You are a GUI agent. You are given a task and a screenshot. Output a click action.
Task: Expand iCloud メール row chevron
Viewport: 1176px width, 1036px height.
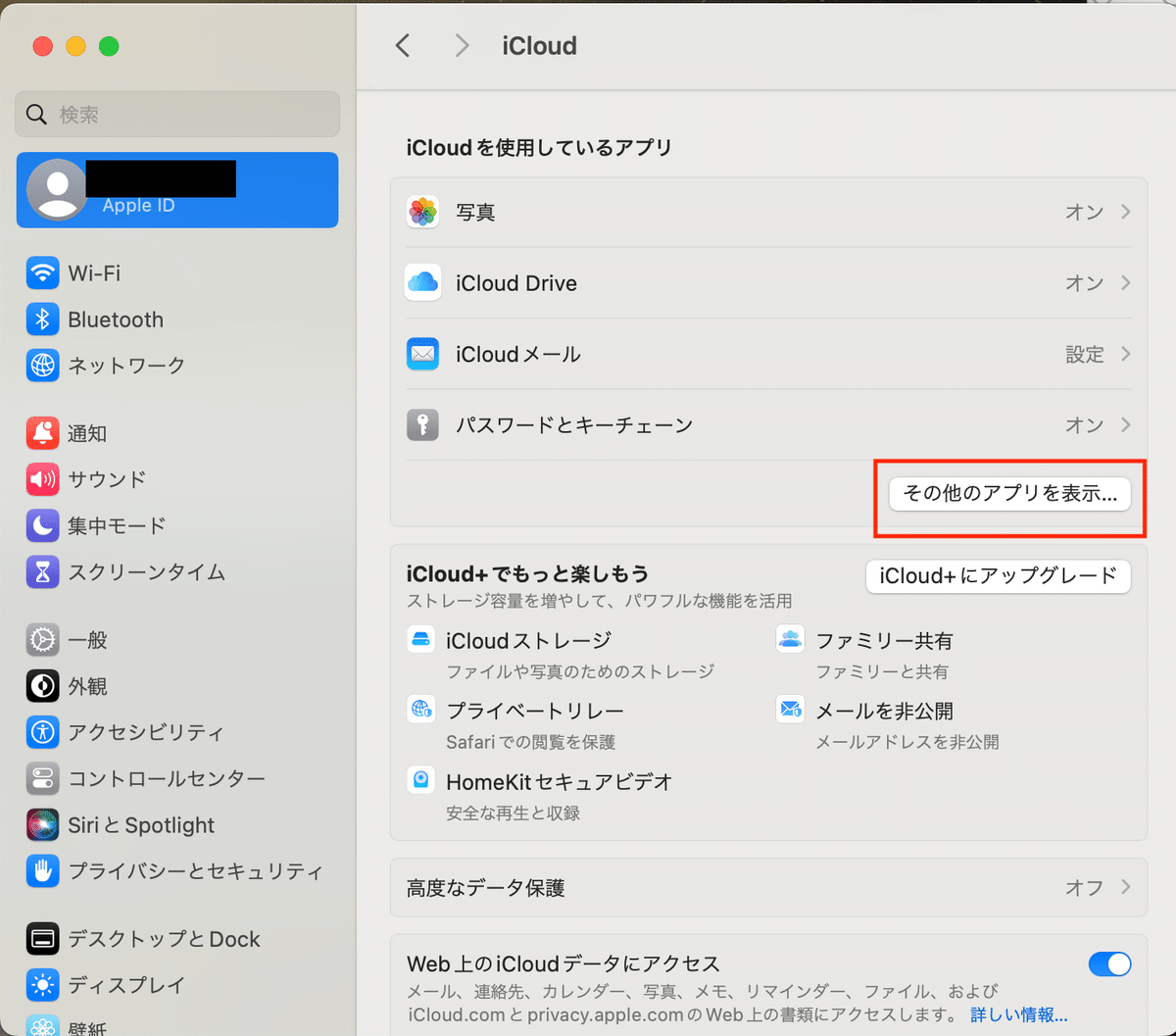pos(1126,354)
